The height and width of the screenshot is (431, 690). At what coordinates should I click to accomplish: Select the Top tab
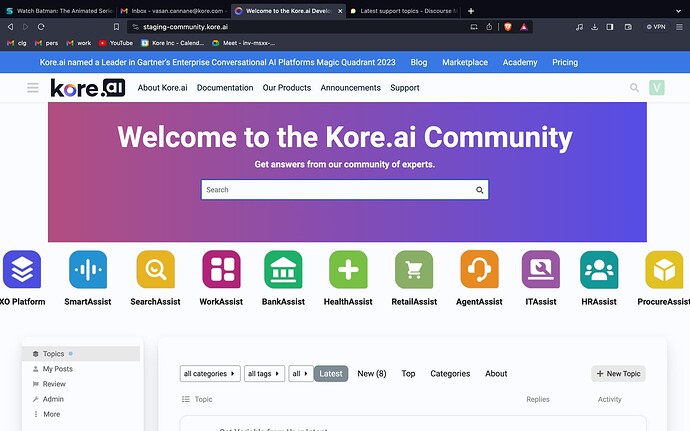408,374
